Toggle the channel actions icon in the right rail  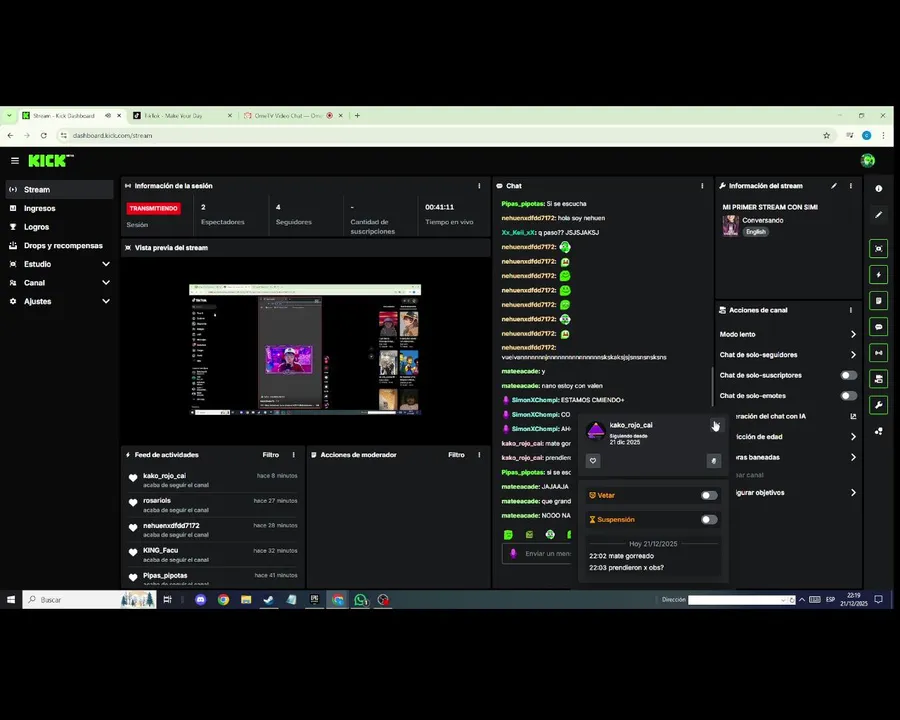pos(878,379)
